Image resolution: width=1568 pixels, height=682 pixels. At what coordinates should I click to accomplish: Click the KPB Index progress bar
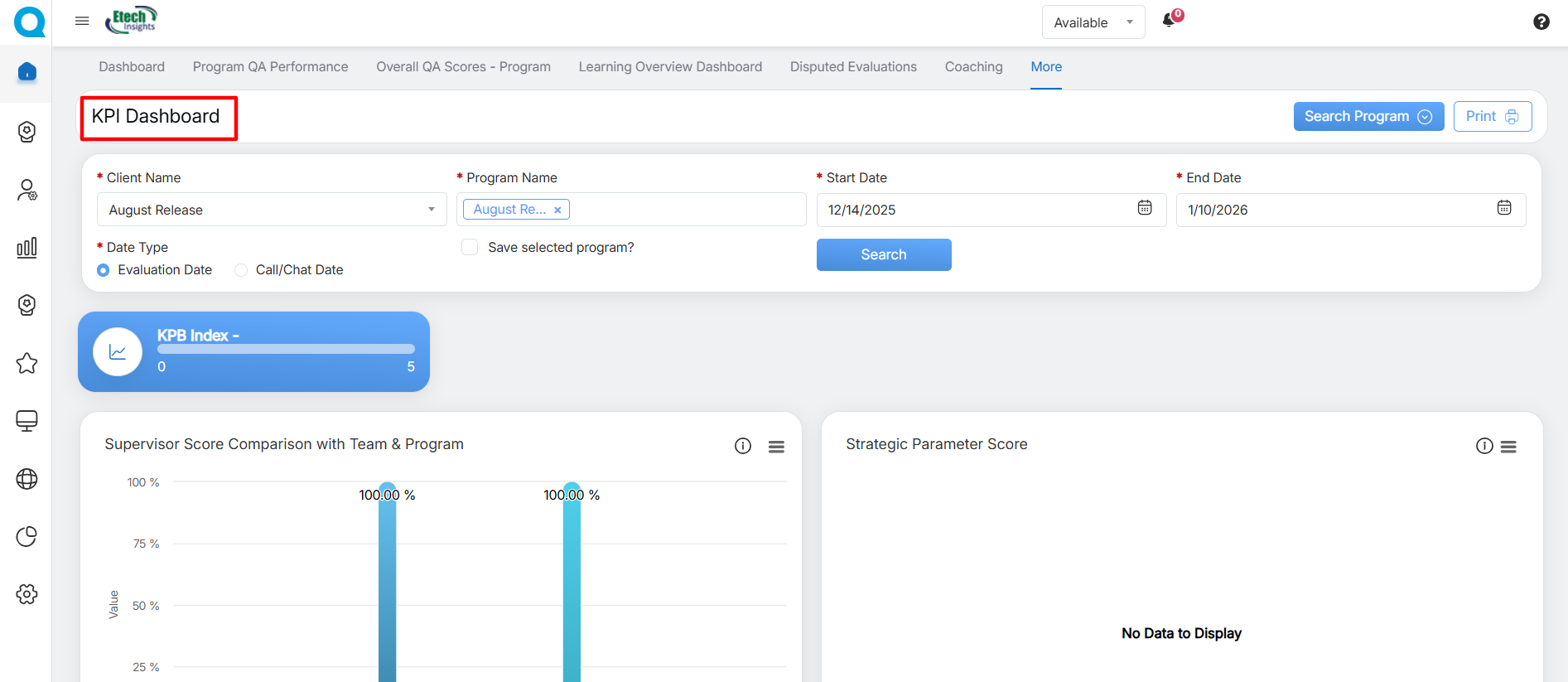[x=286, y=350]
